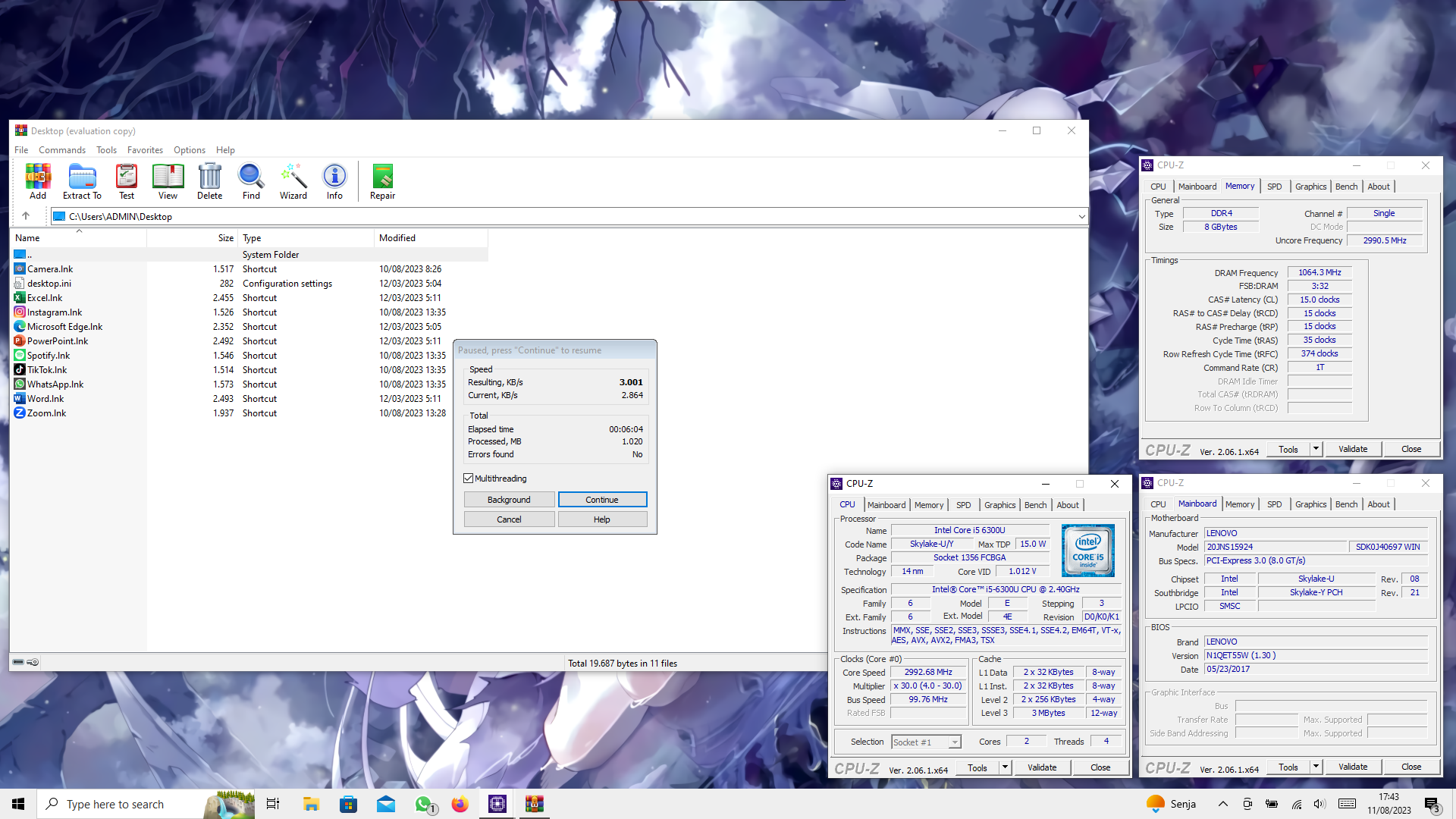Image resolution: width=1456 pixels, height=819 pixels.
Task: Open the Task View taskbar icon
Action: click(x=273, y=804)
